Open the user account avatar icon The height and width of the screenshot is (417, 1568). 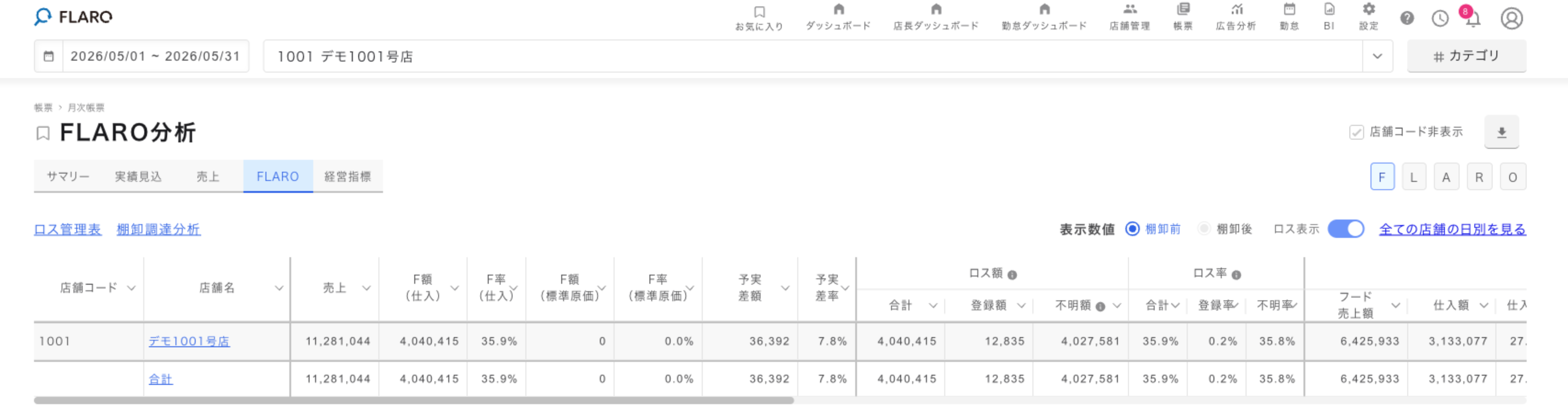point(1512,18)
